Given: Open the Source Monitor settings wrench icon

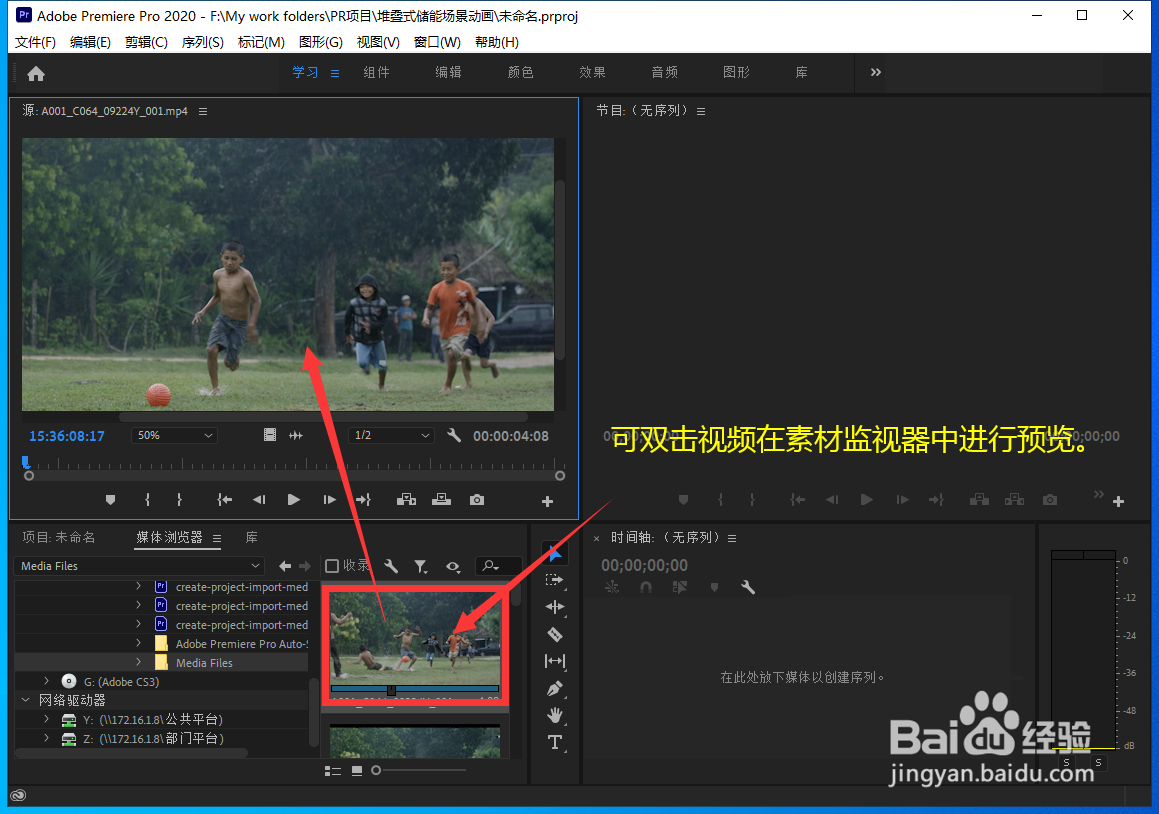Looking at the screenshot, I should tap(454, 434).
